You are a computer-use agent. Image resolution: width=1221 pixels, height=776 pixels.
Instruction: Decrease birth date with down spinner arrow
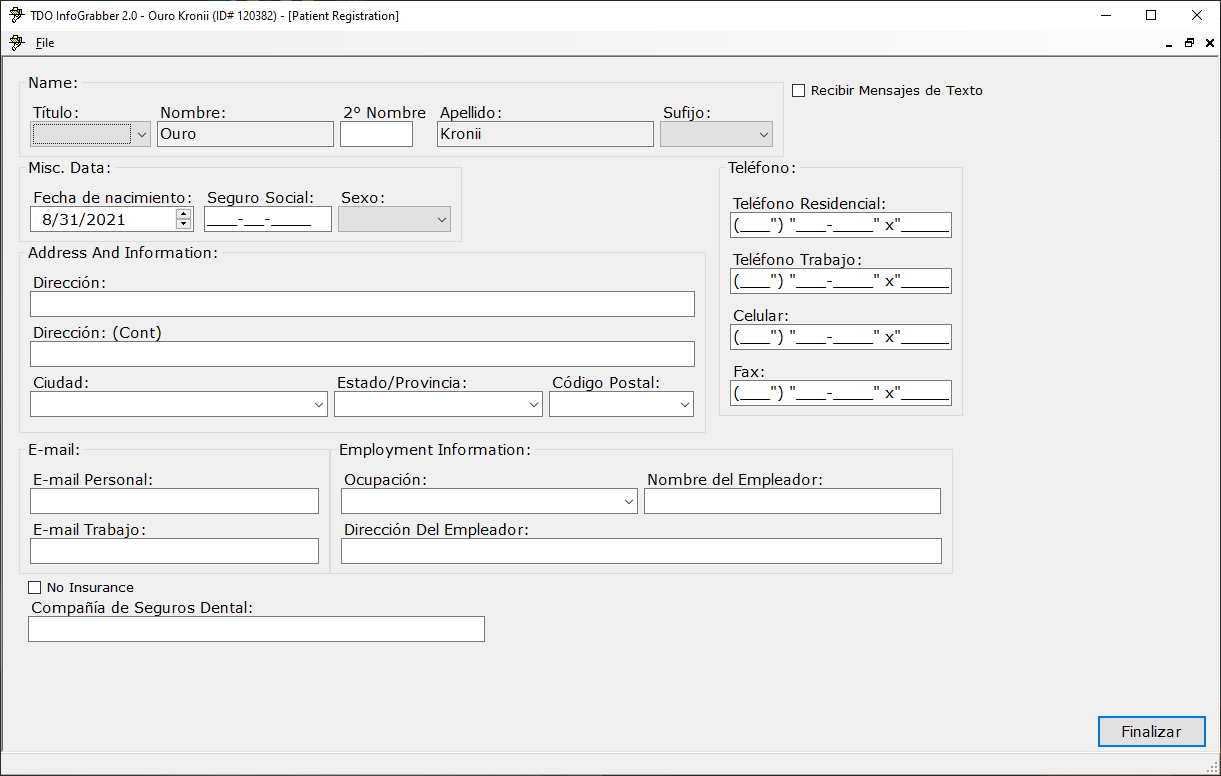183,224
